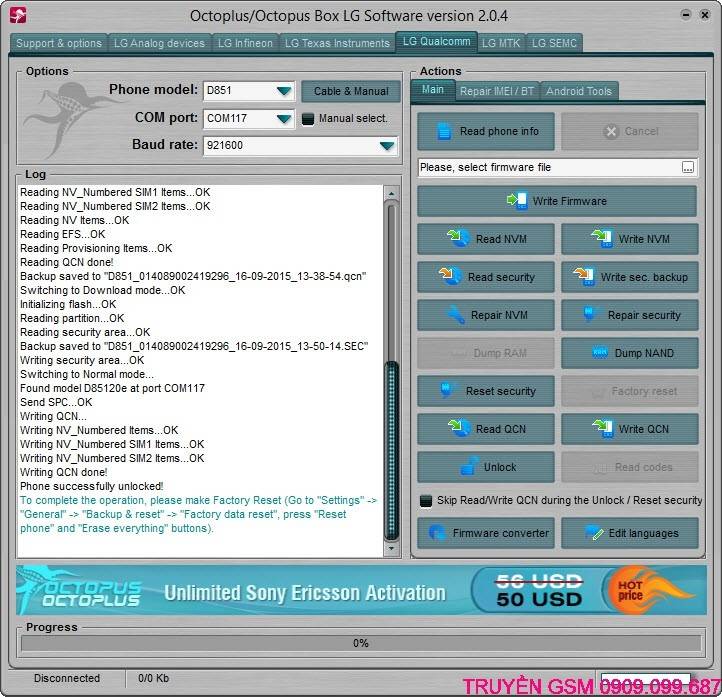Click the Write Firmware phone icon
Screen dimensions: 722x697
[x=517, y=201]
